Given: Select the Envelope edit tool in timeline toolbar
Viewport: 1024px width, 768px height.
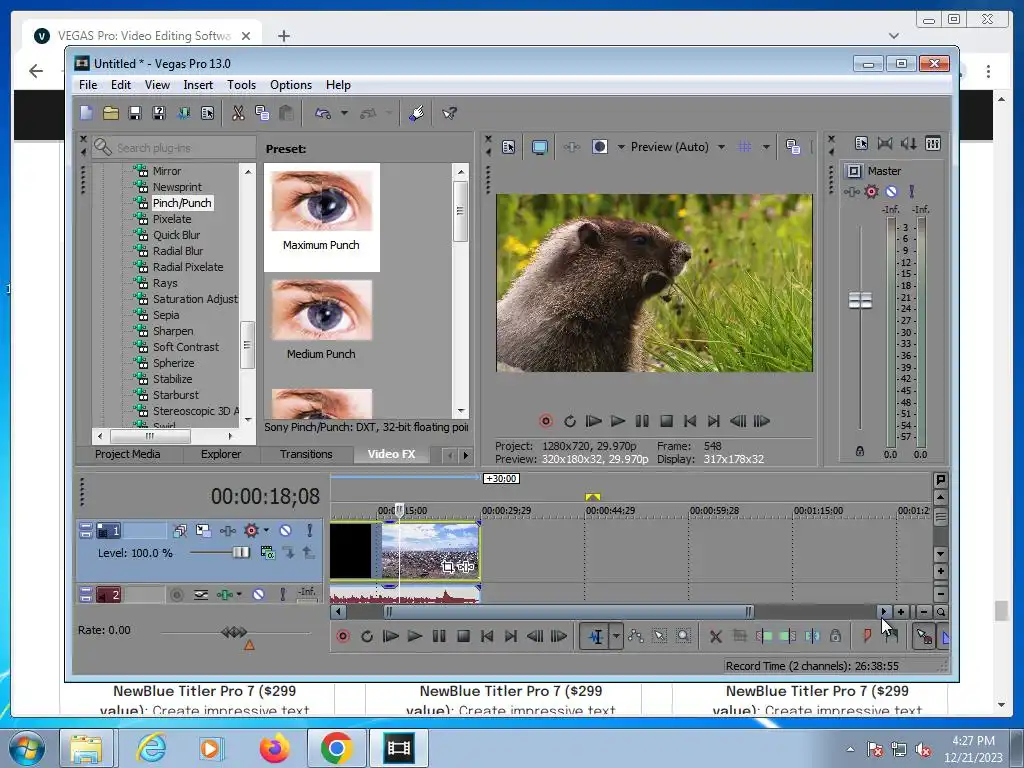Looking at the screenshot, I should coord(635,636).
